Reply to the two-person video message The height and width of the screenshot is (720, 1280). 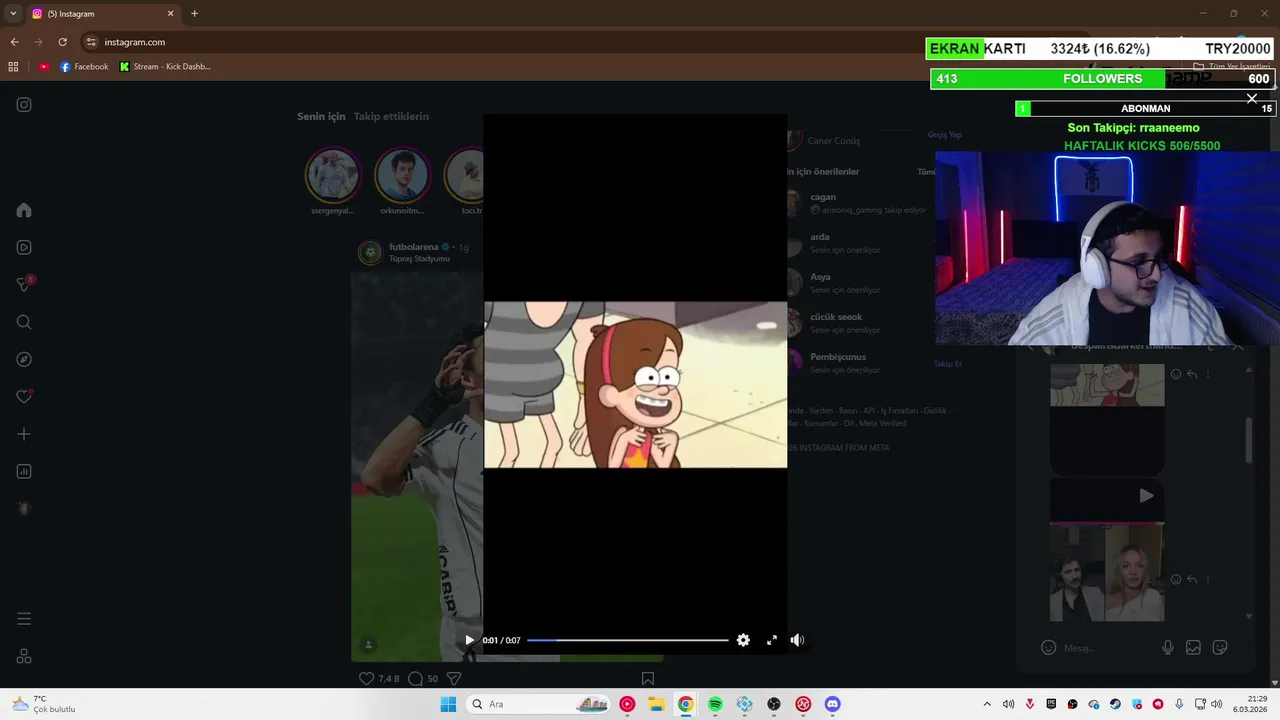click(1192, 579)
